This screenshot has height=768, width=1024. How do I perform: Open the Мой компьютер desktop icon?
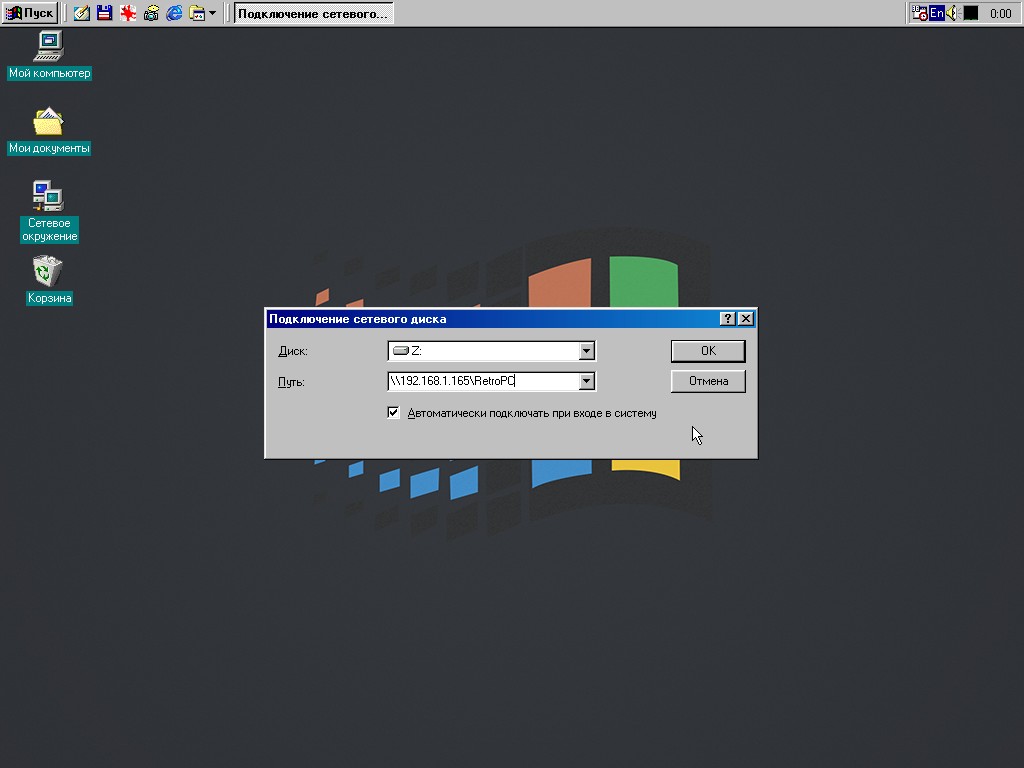tap(49, 47)
